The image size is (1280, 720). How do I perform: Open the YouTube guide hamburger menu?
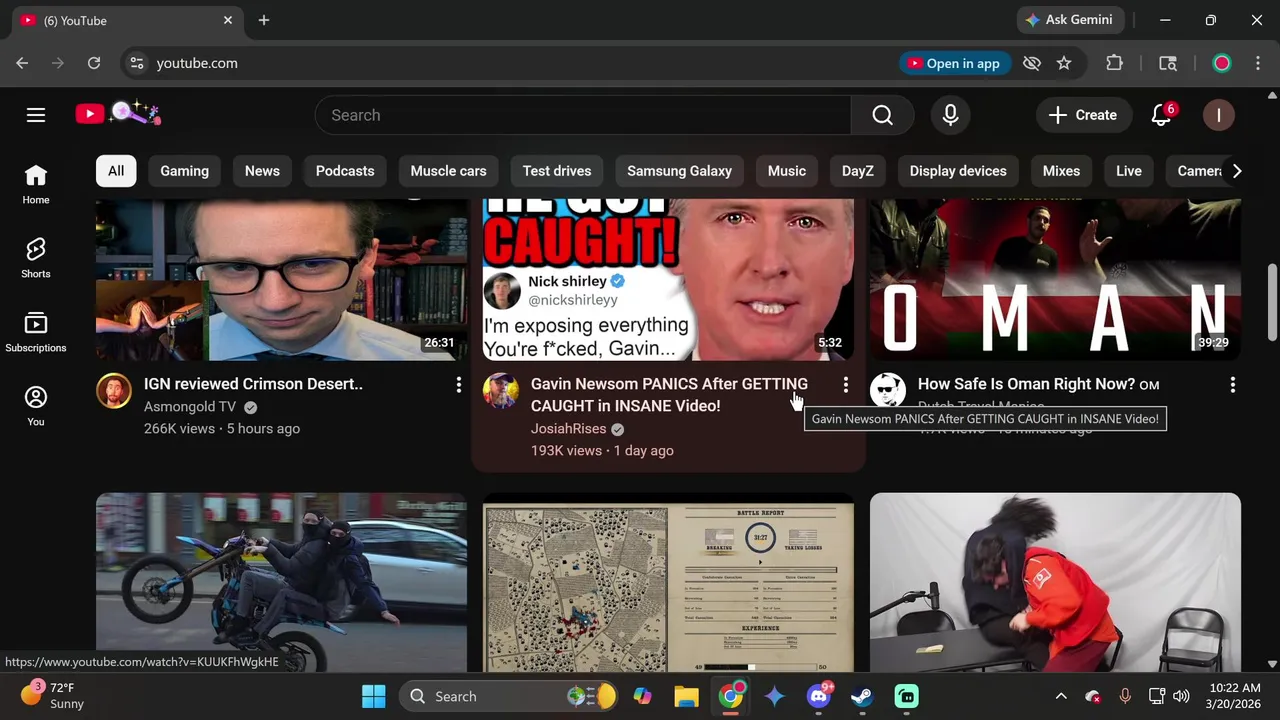tap(36, 115)
